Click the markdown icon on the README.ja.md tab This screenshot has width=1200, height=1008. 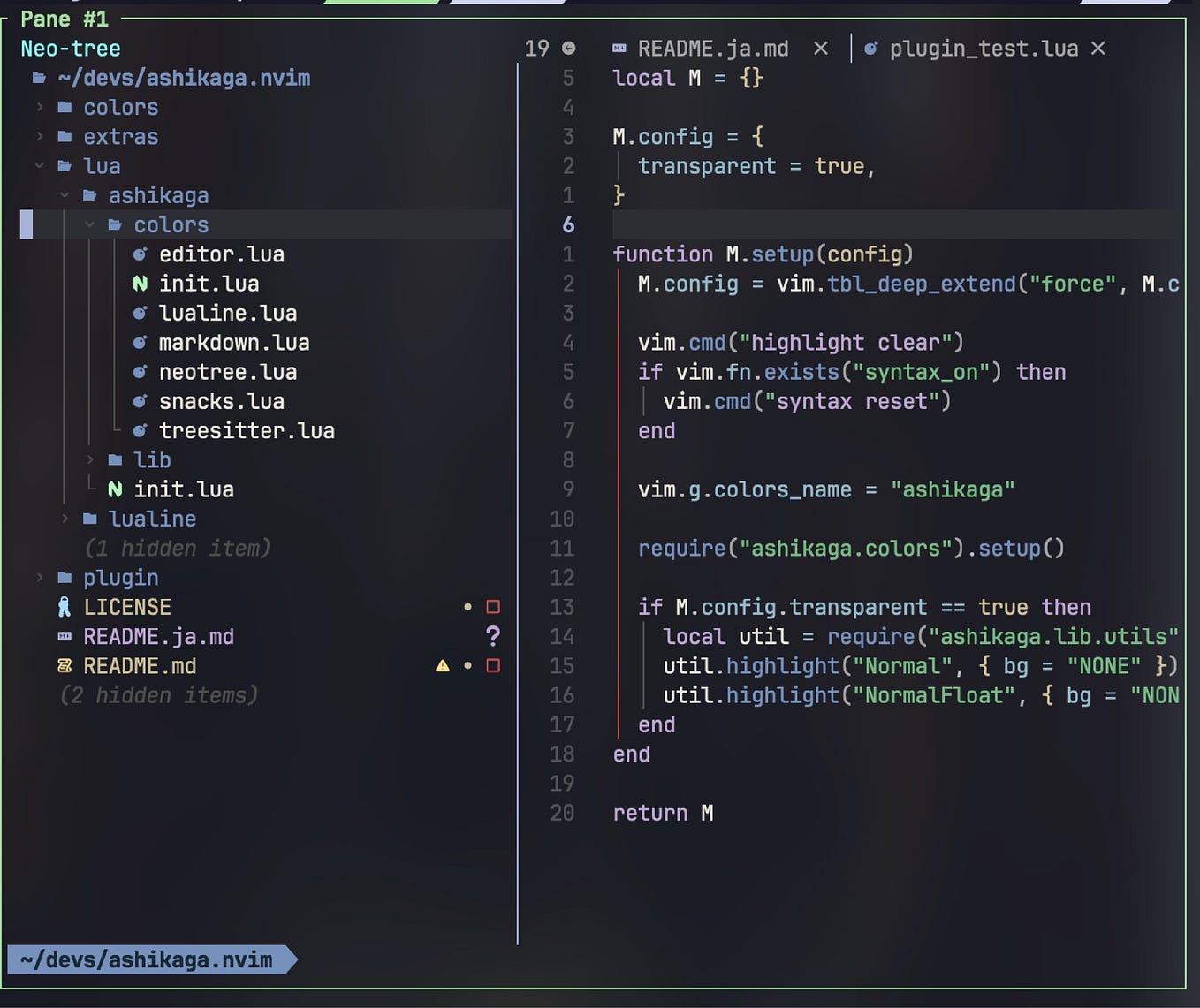pos(619,49)
